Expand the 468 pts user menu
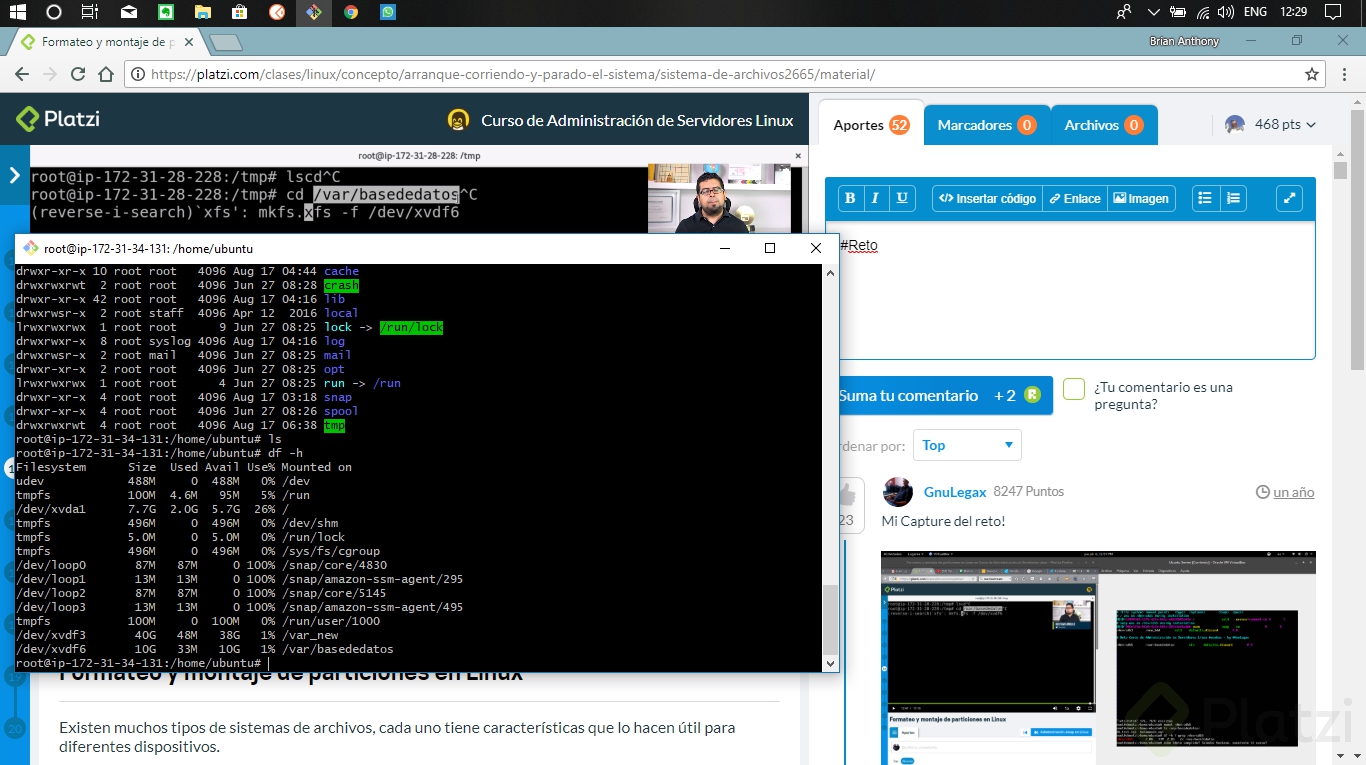 coord(1271,124)
